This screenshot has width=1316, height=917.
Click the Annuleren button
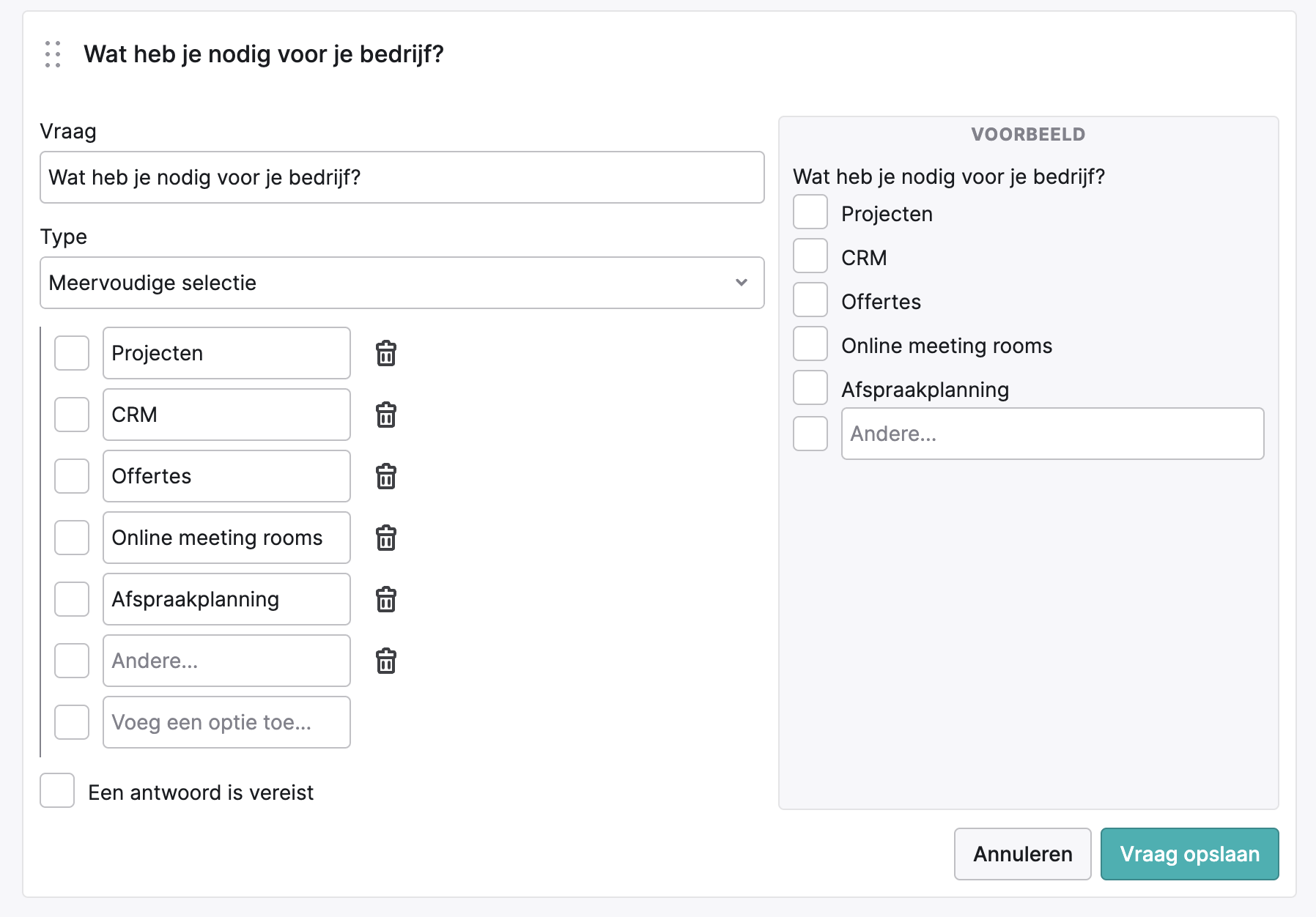pyautogui.click(x=1023, y=854)
